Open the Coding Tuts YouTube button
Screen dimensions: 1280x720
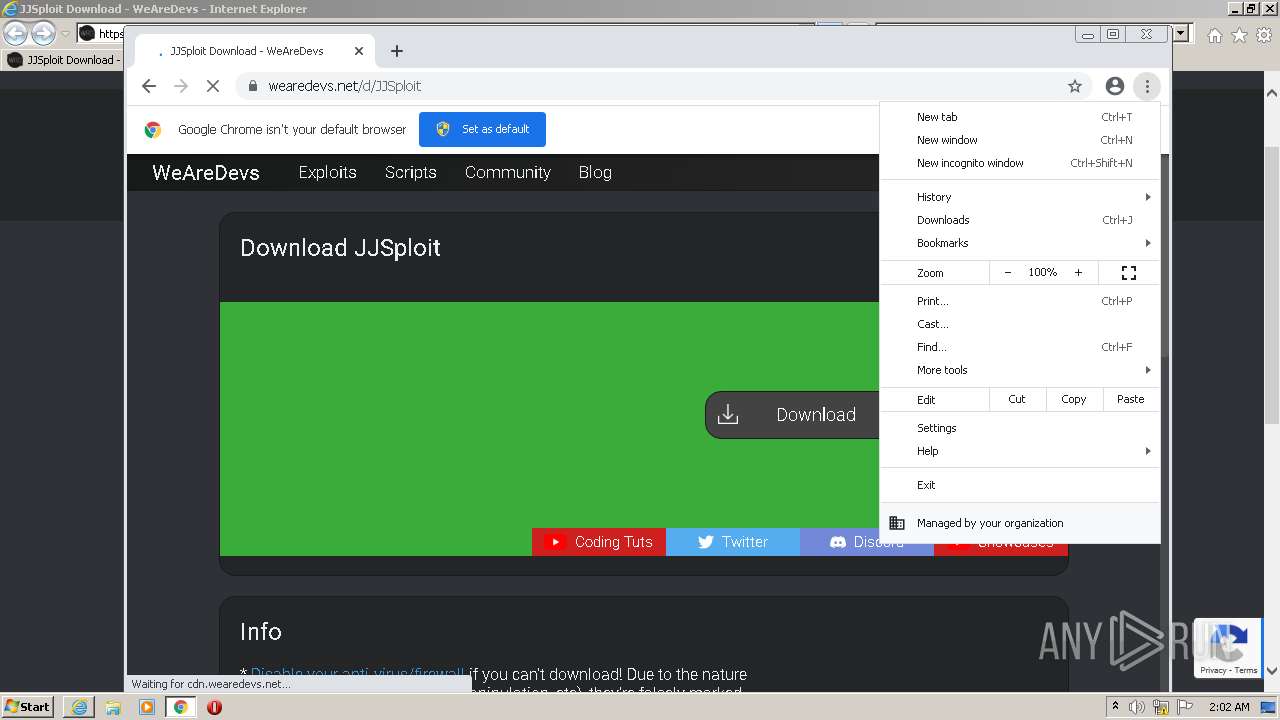pyautogui.click(x=599, y=542)
